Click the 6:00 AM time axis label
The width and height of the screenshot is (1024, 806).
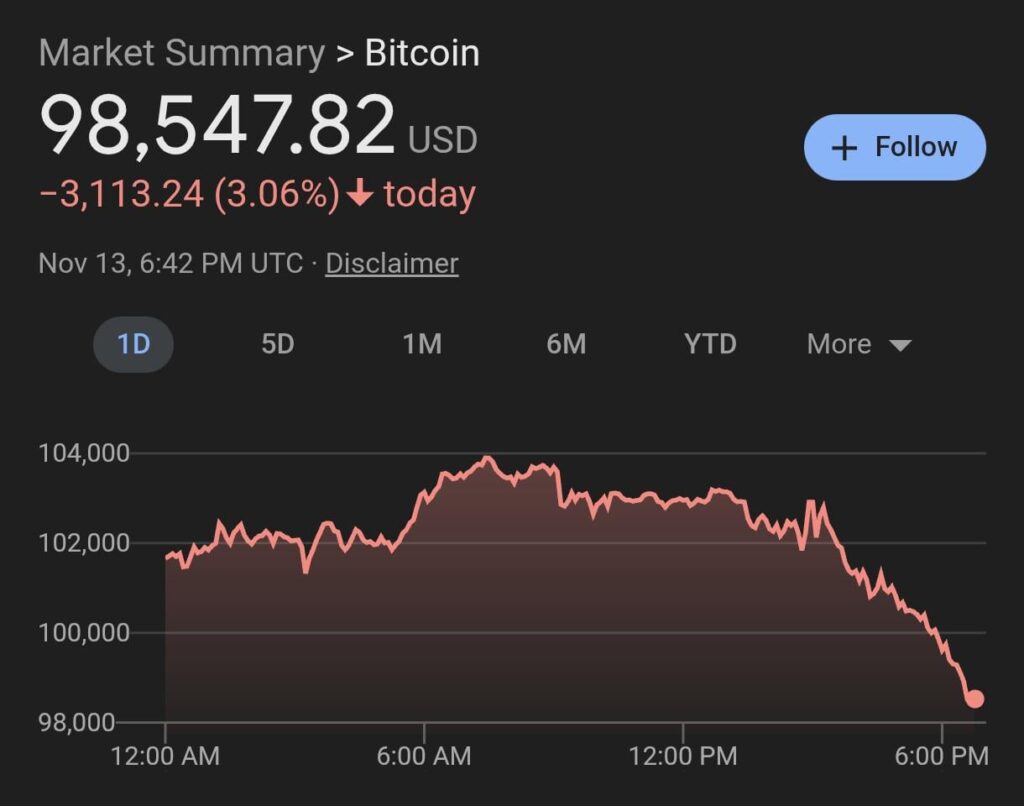tap(424, 756)
